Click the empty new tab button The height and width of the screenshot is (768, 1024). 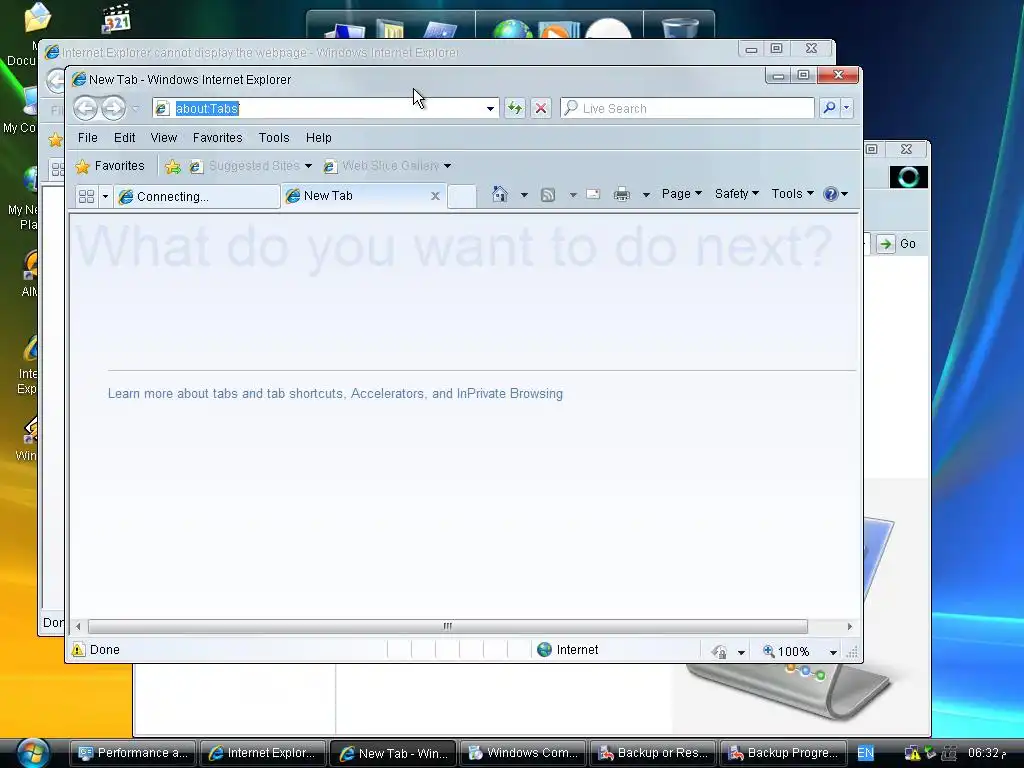pyautogui.click(x=462, y=197)
